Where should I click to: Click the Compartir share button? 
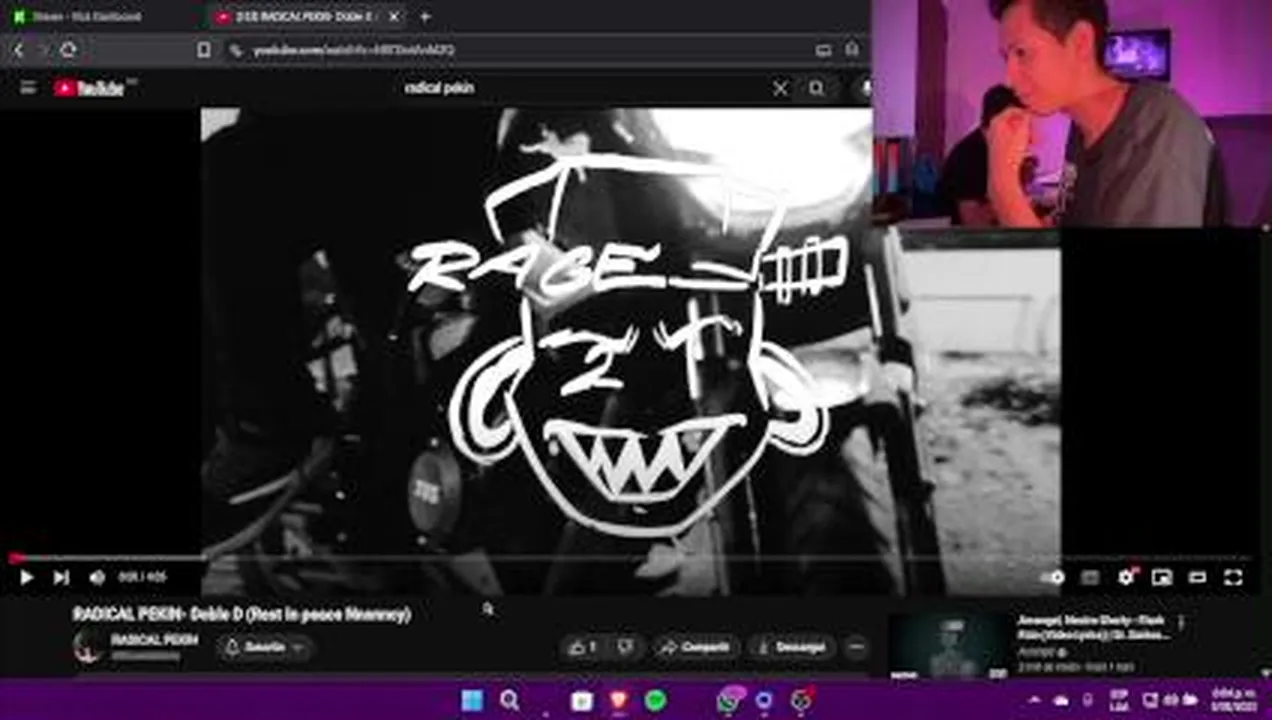[696, 647]
